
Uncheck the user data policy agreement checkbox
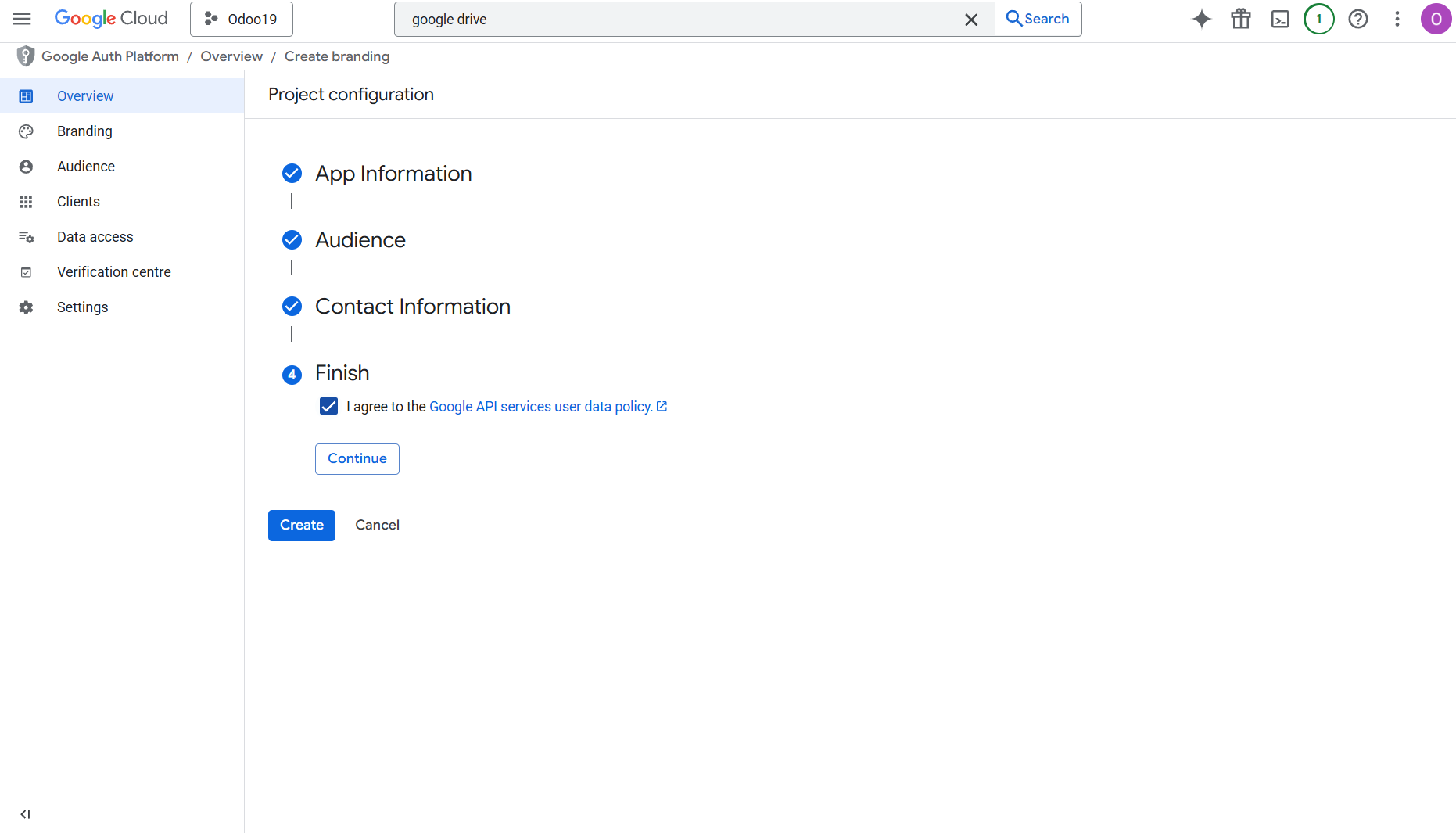pos(328,406)
